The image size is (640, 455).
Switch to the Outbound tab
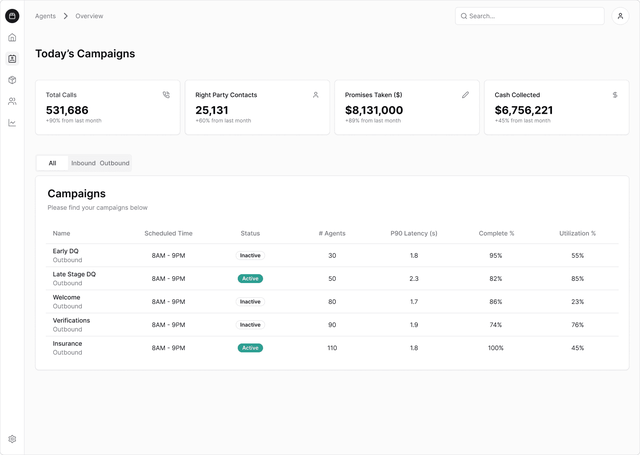pos(114,163)
